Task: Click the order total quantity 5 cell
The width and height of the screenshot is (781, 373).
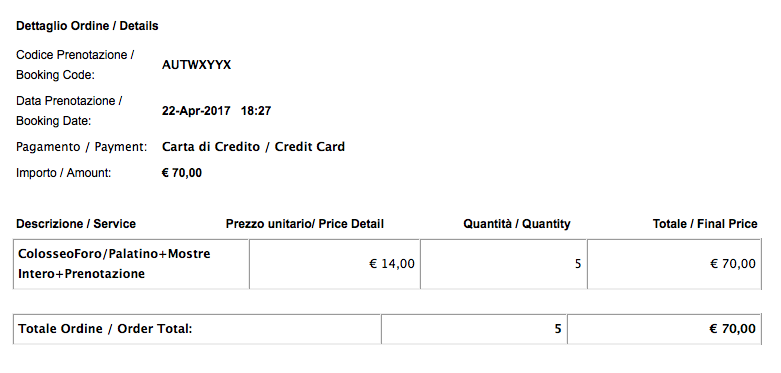Action: [474, 329]
